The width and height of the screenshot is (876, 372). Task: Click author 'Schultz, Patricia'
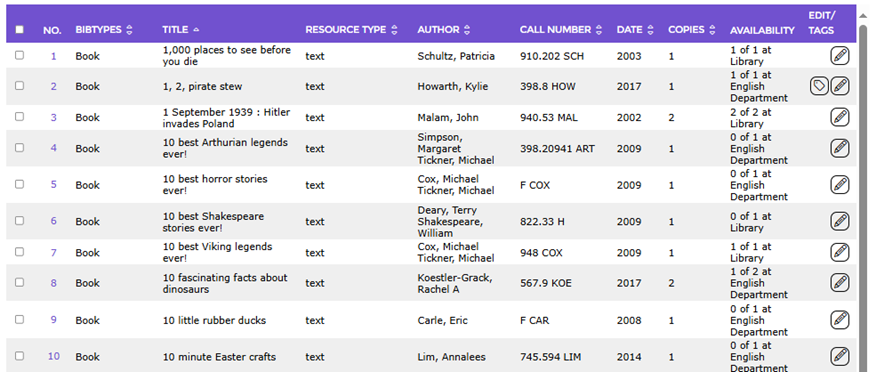[456, 56]
